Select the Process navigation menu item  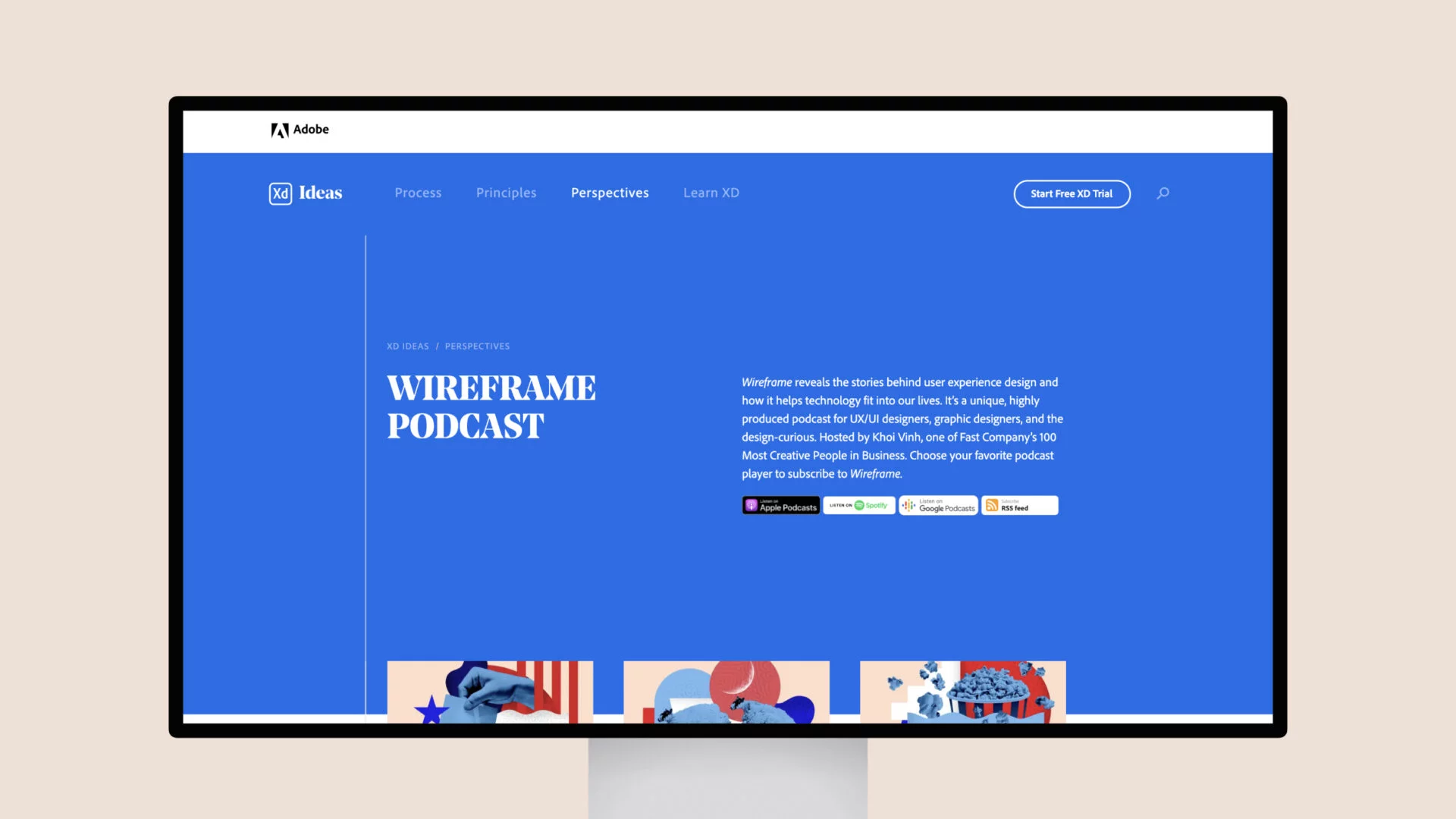418,192
